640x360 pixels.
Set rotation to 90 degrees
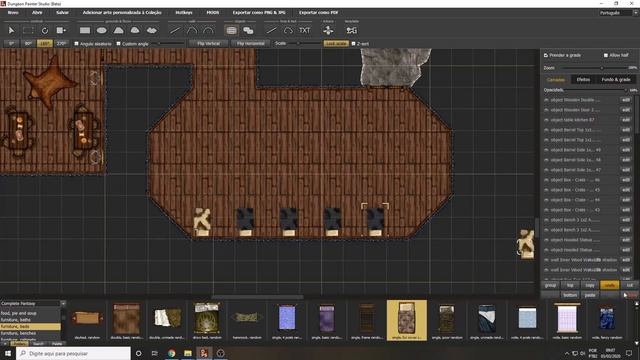tap(28, 43)
